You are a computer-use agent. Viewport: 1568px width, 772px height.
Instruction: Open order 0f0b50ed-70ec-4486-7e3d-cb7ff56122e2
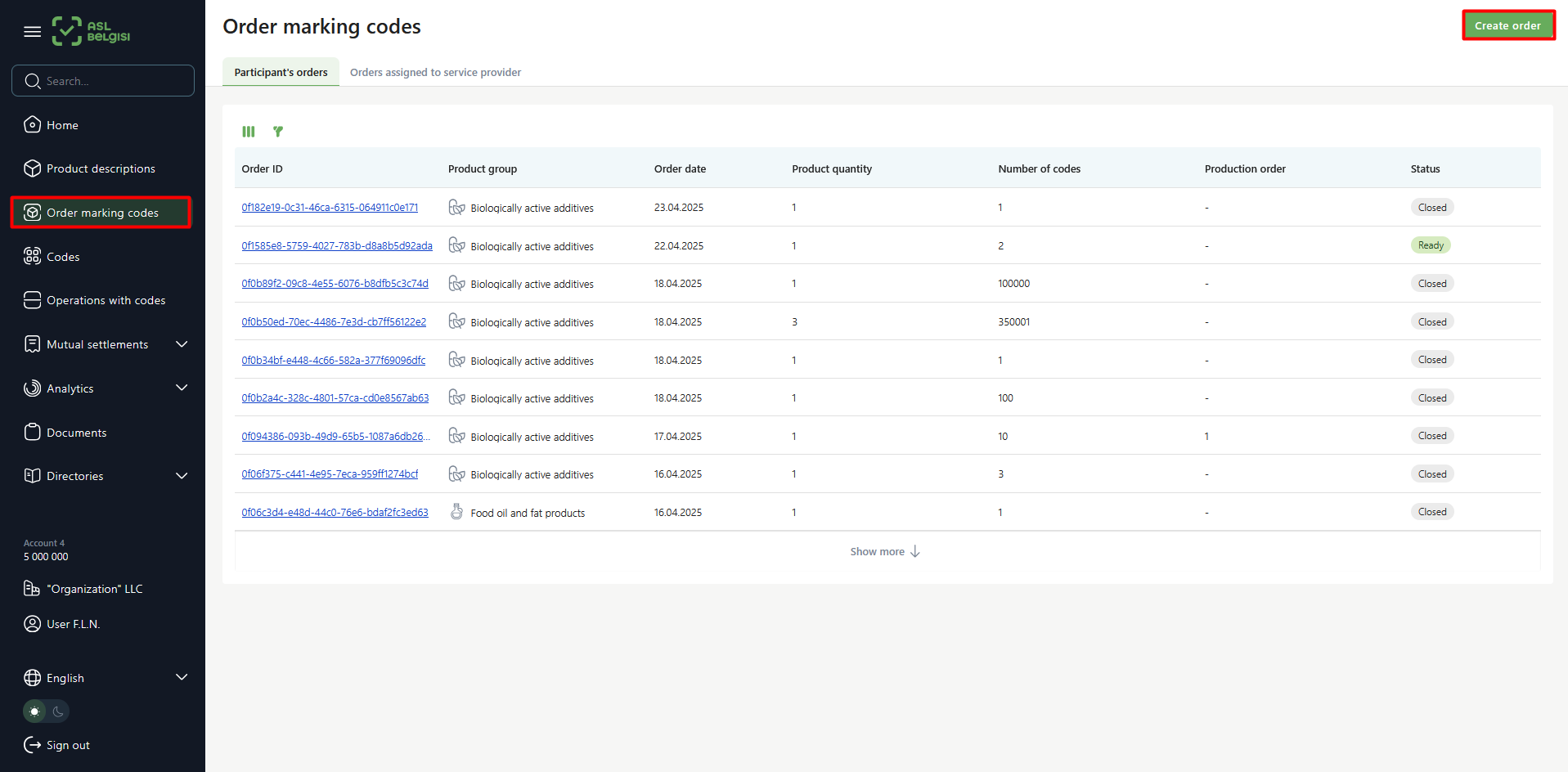[x=334, y=321]
